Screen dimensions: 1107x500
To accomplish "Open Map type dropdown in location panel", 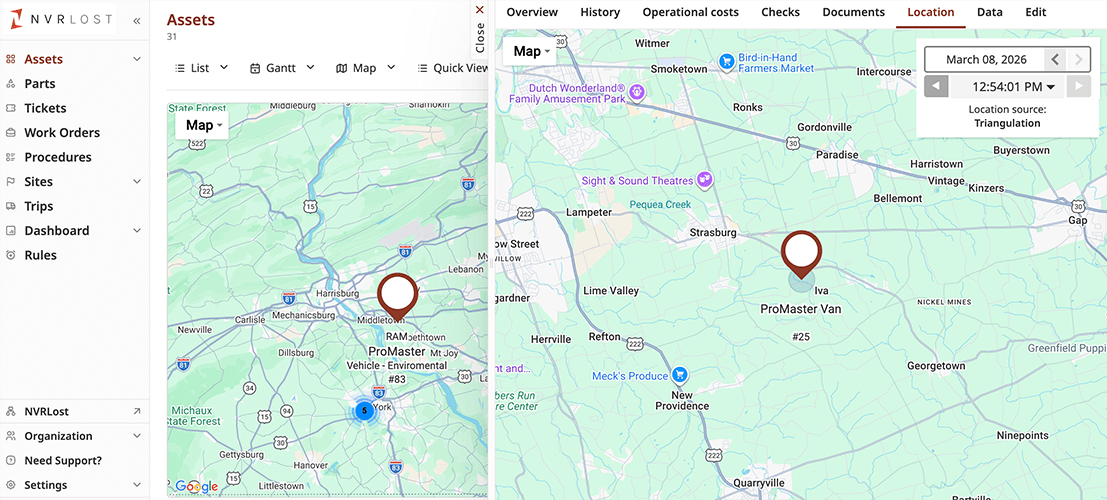I will (x=530, y=51).
